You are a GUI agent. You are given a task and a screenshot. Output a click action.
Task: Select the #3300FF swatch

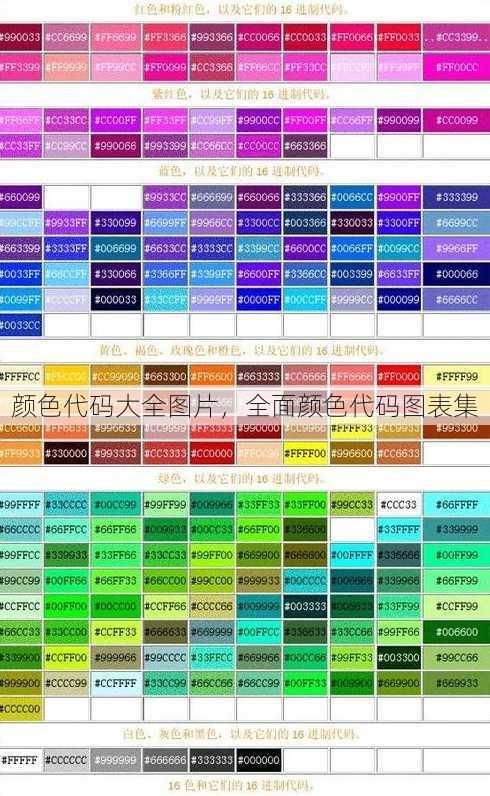(x=399, y=223)
